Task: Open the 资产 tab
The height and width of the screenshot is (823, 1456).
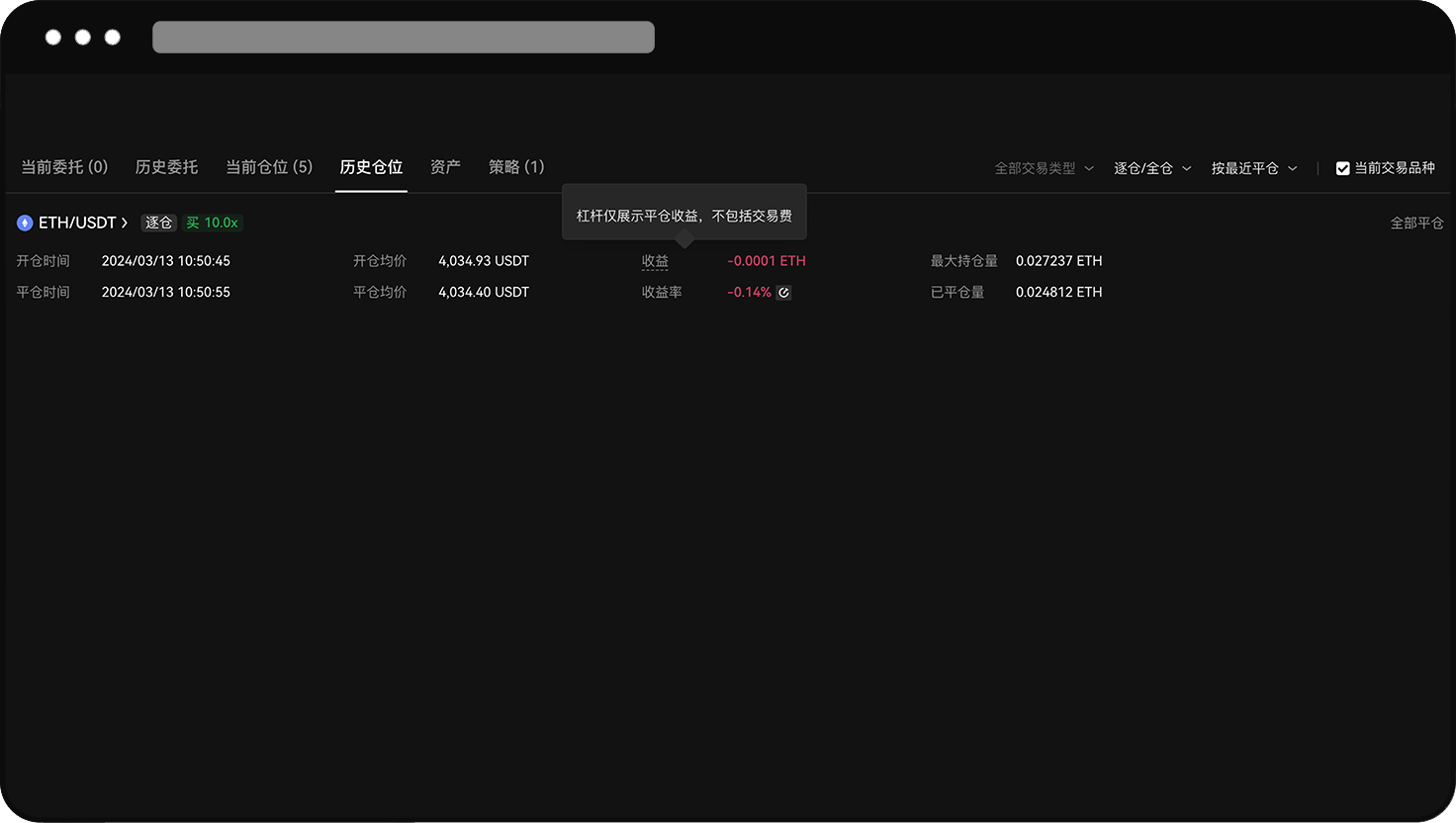Action: click(445, 167)
